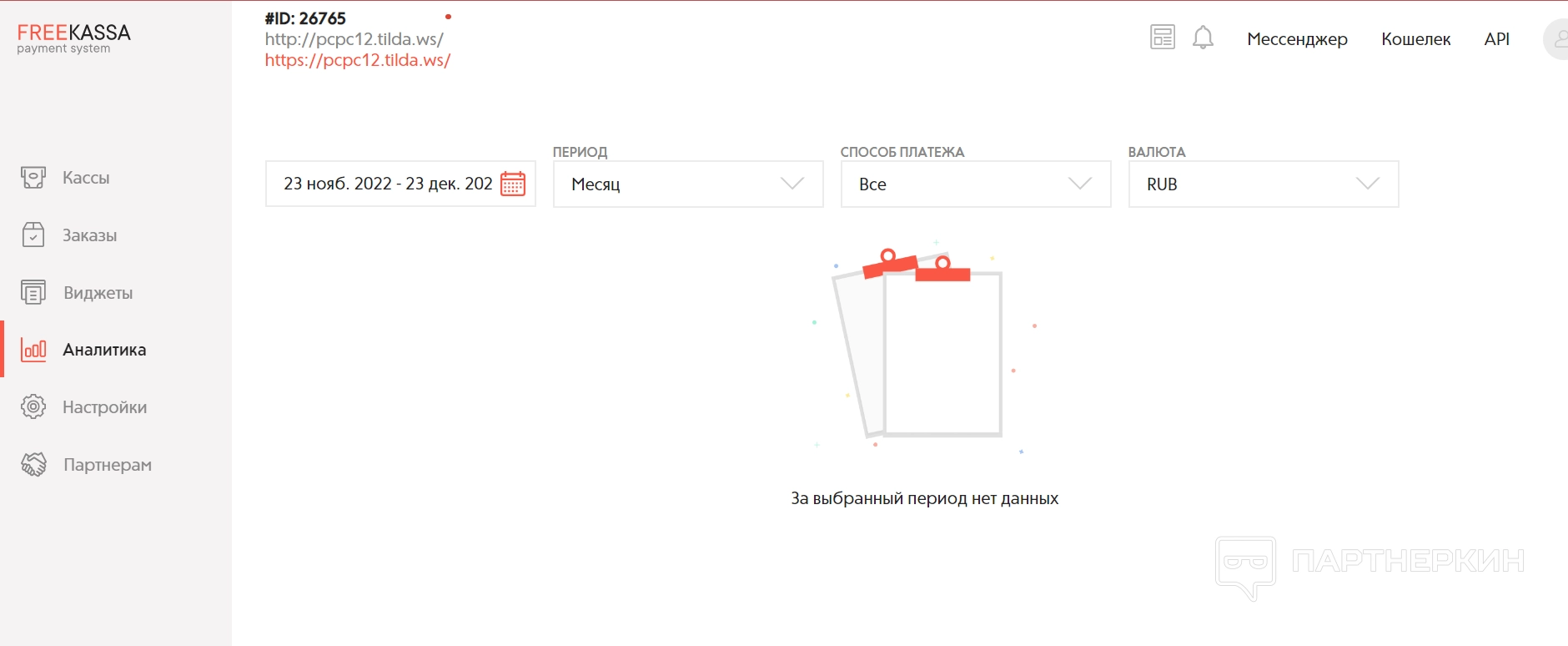Open the Валюта dropdown showing RUB
The width and height of the screenshot is (1568, 646).
click(x=1263, y=184)
